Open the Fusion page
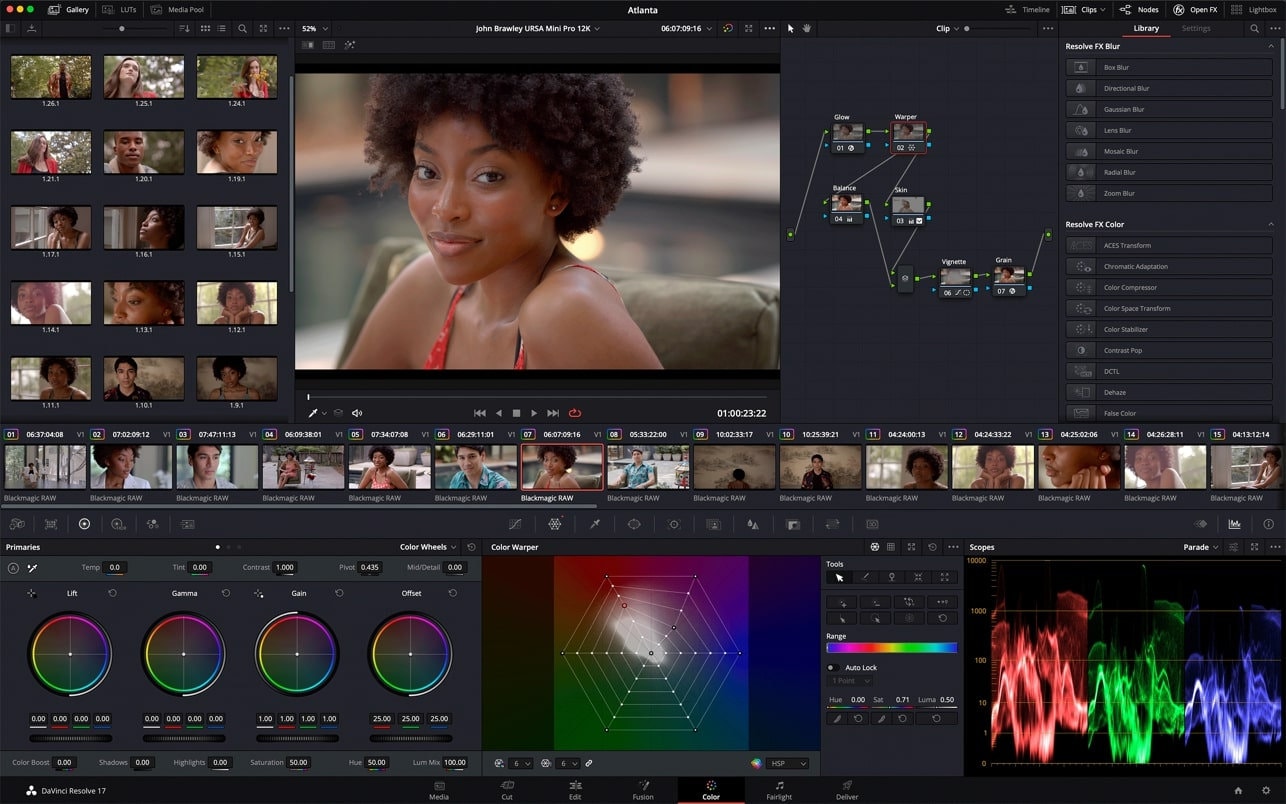 (643, 790)
